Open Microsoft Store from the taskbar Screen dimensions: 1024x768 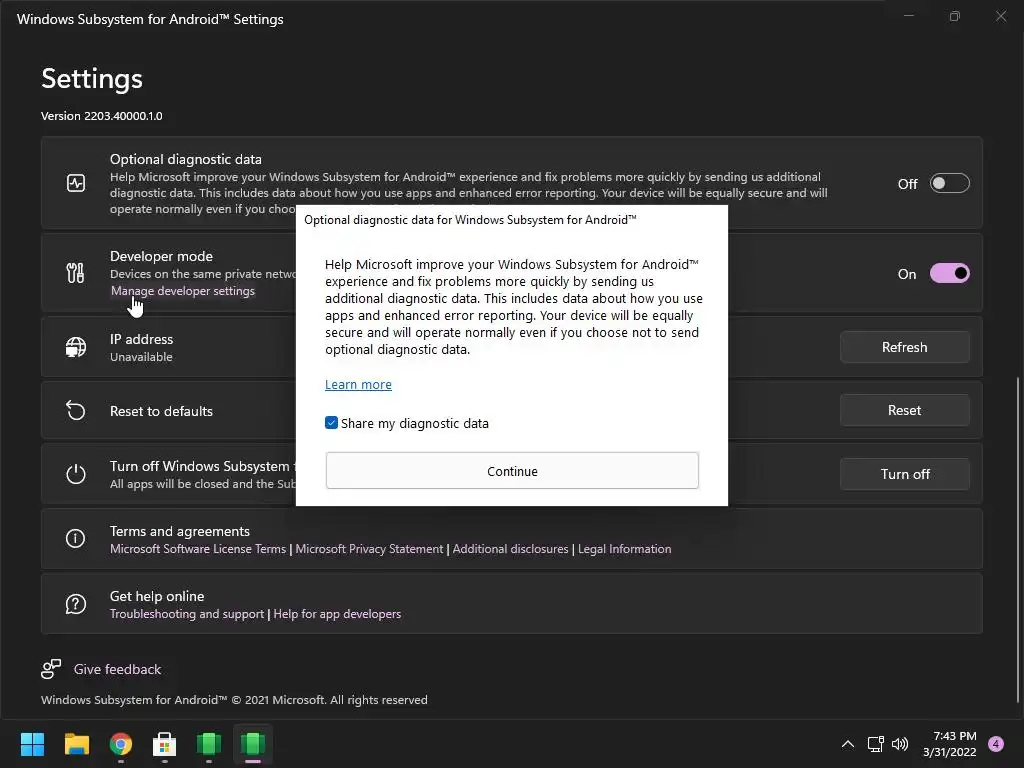165,744
